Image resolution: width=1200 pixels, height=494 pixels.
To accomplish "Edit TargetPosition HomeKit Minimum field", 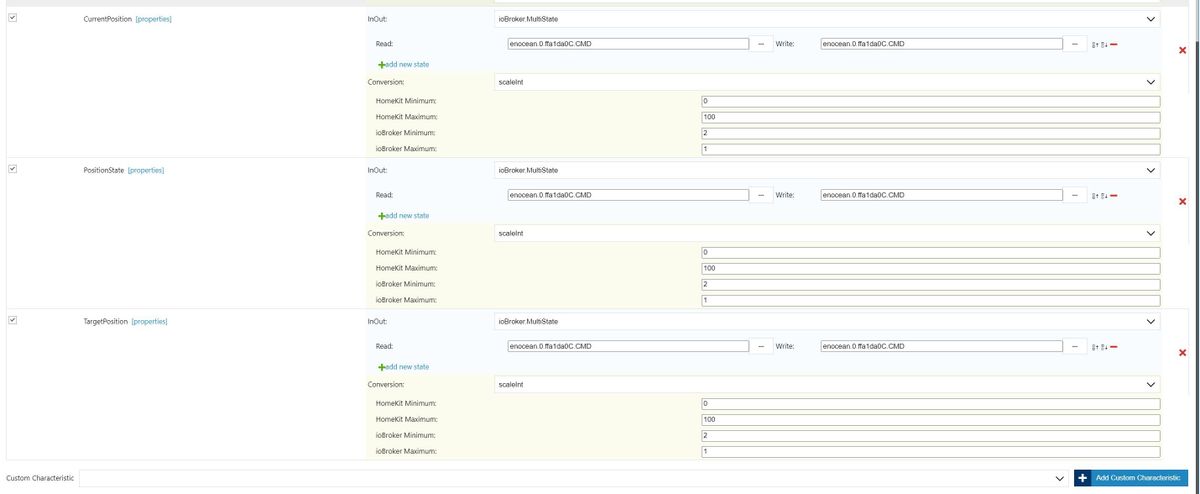I will [931, 403].
